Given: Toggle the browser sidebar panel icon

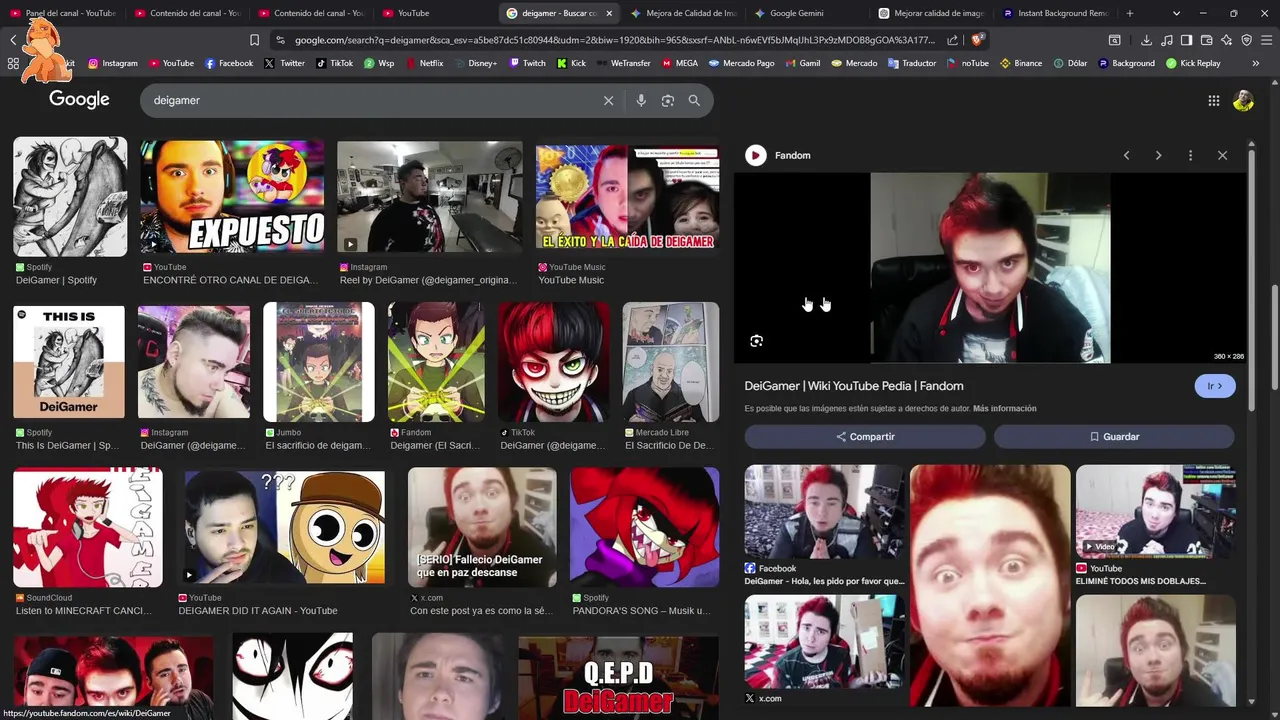Looking at the screenshot, I should coord(1186,40).
